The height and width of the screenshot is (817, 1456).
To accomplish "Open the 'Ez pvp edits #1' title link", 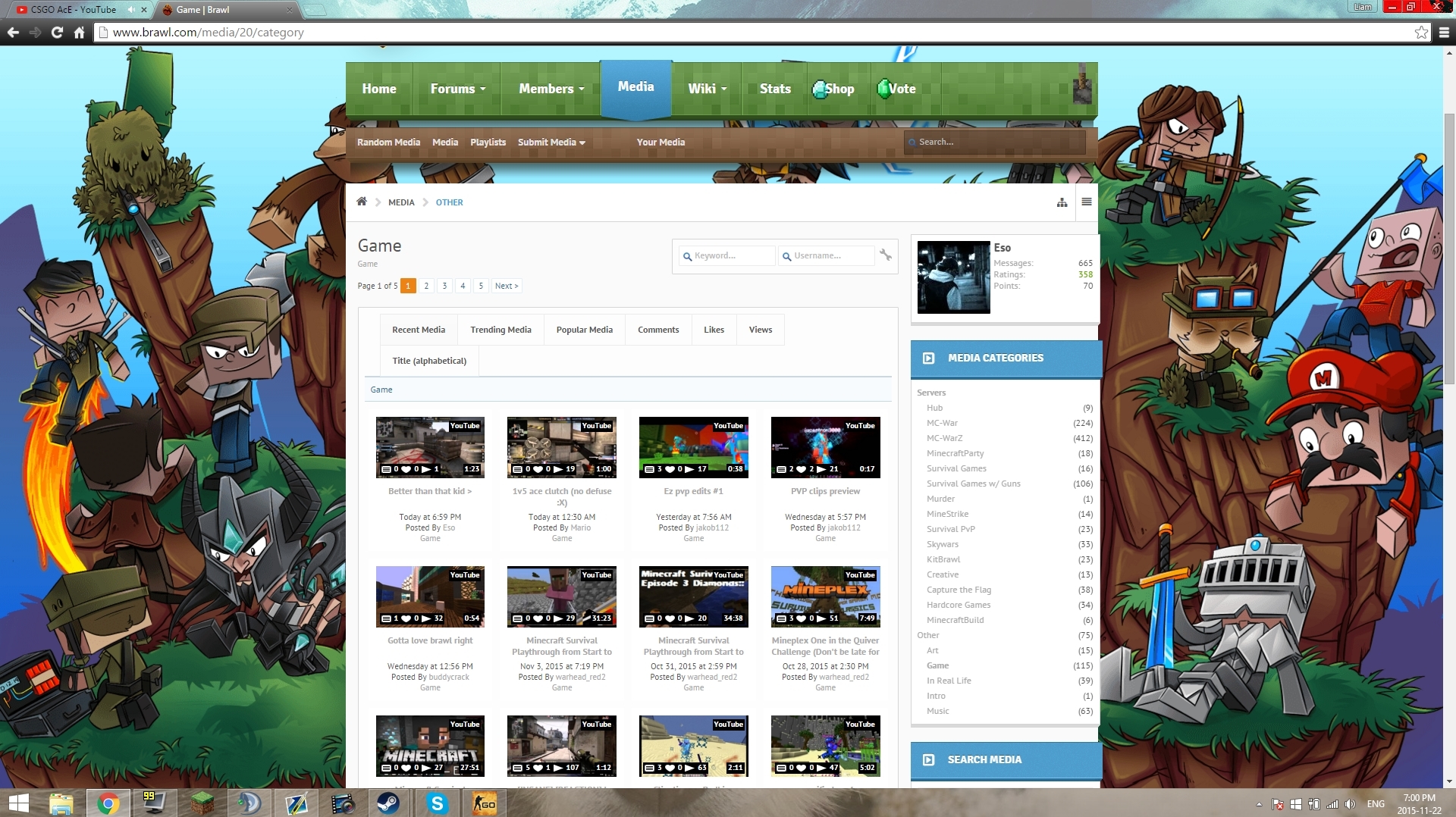I will coord(693,491).
